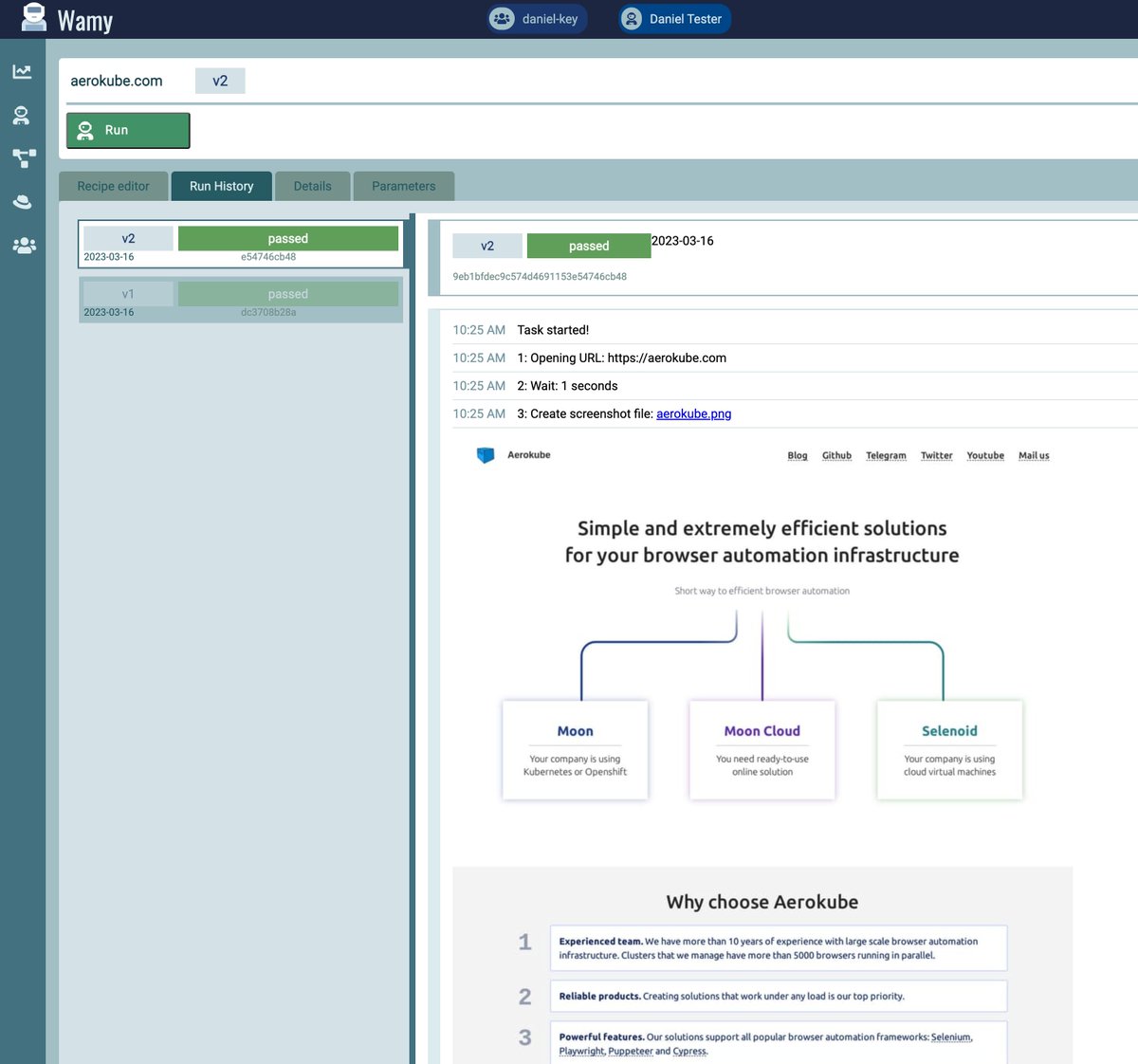Click the 2023-03-16 date in run details
1138x1064 pixels.
pos(683,241)
